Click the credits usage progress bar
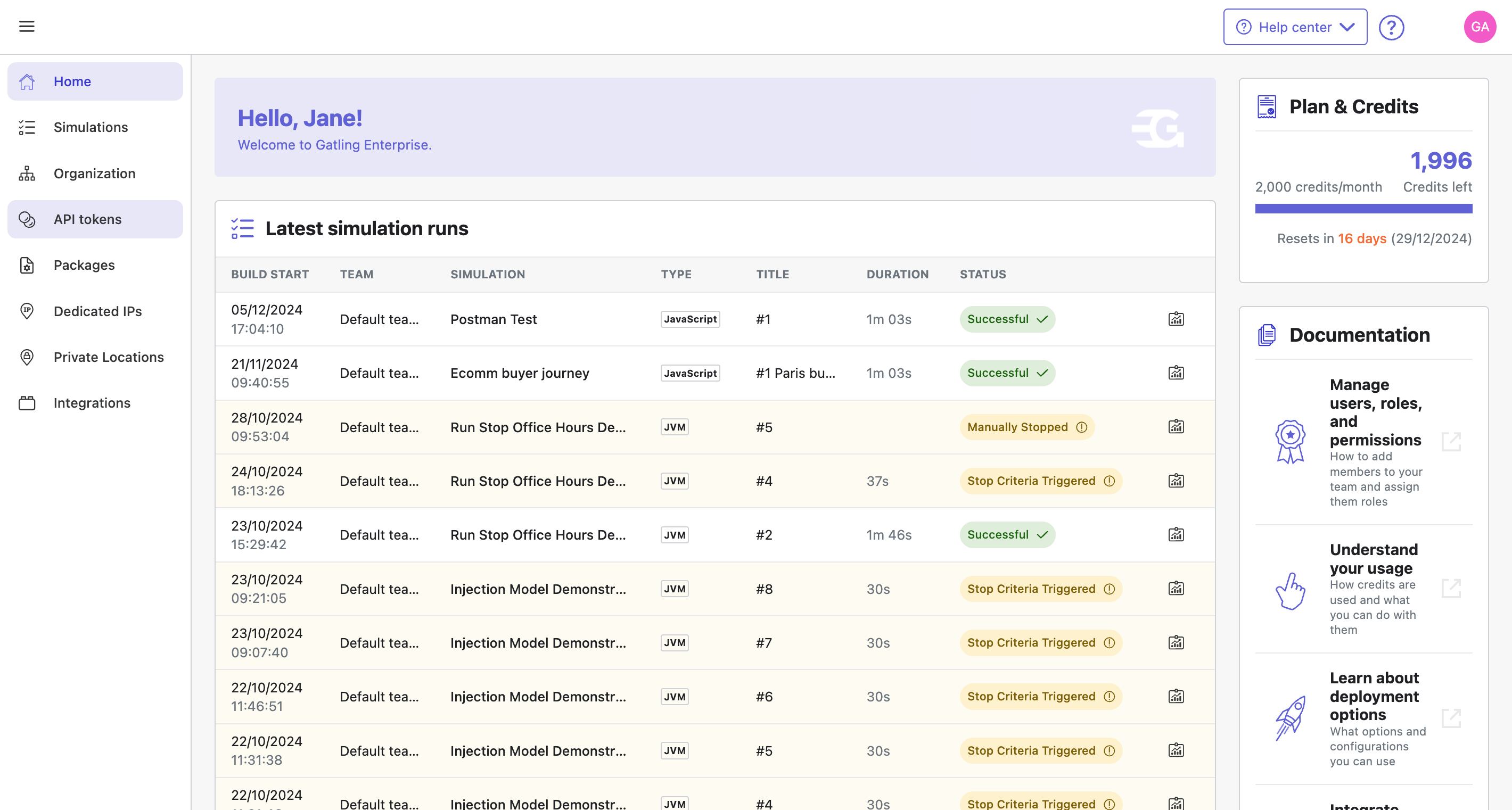This screenshot has height=810, width=1512. pyautogui.click(x=1363, y=209)
